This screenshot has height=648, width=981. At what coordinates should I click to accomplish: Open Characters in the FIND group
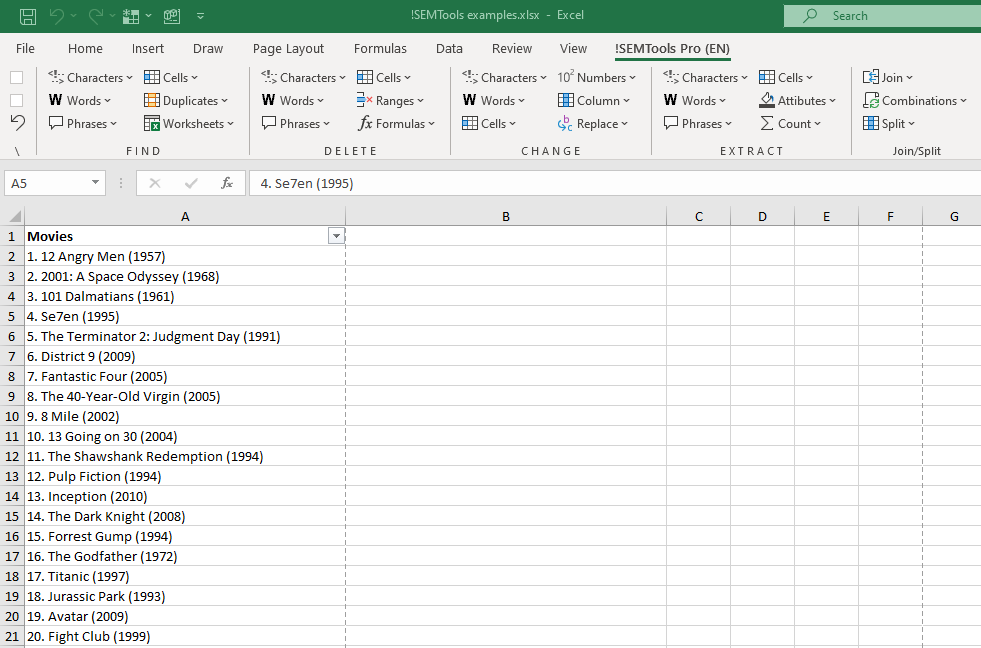tap(91, 78)
